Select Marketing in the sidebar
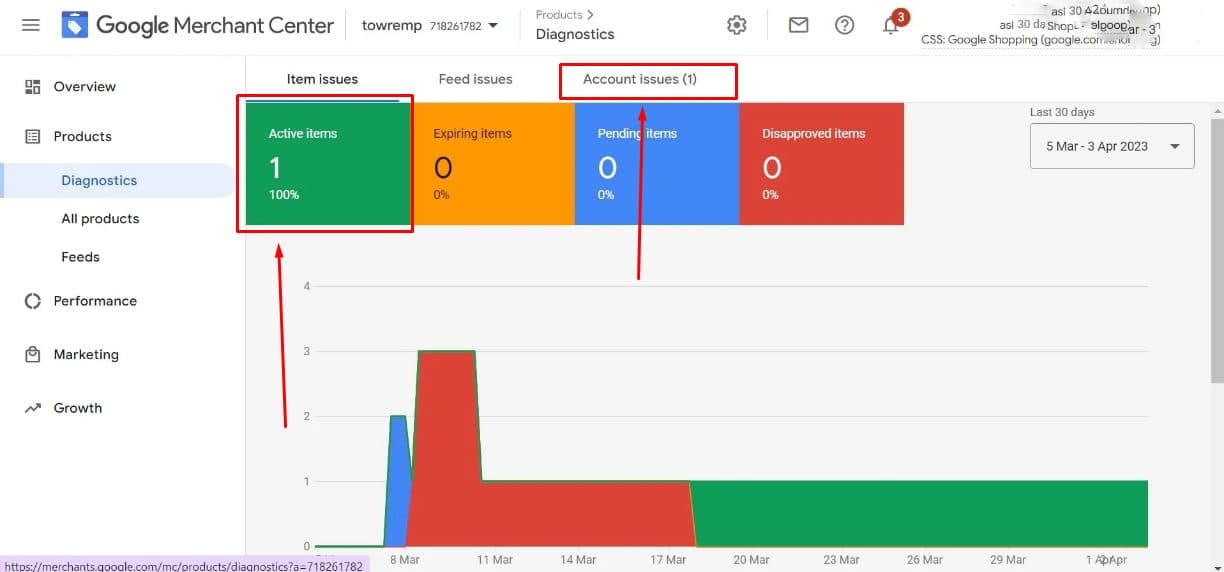The image size is (1224, 572). click(86, 355)
